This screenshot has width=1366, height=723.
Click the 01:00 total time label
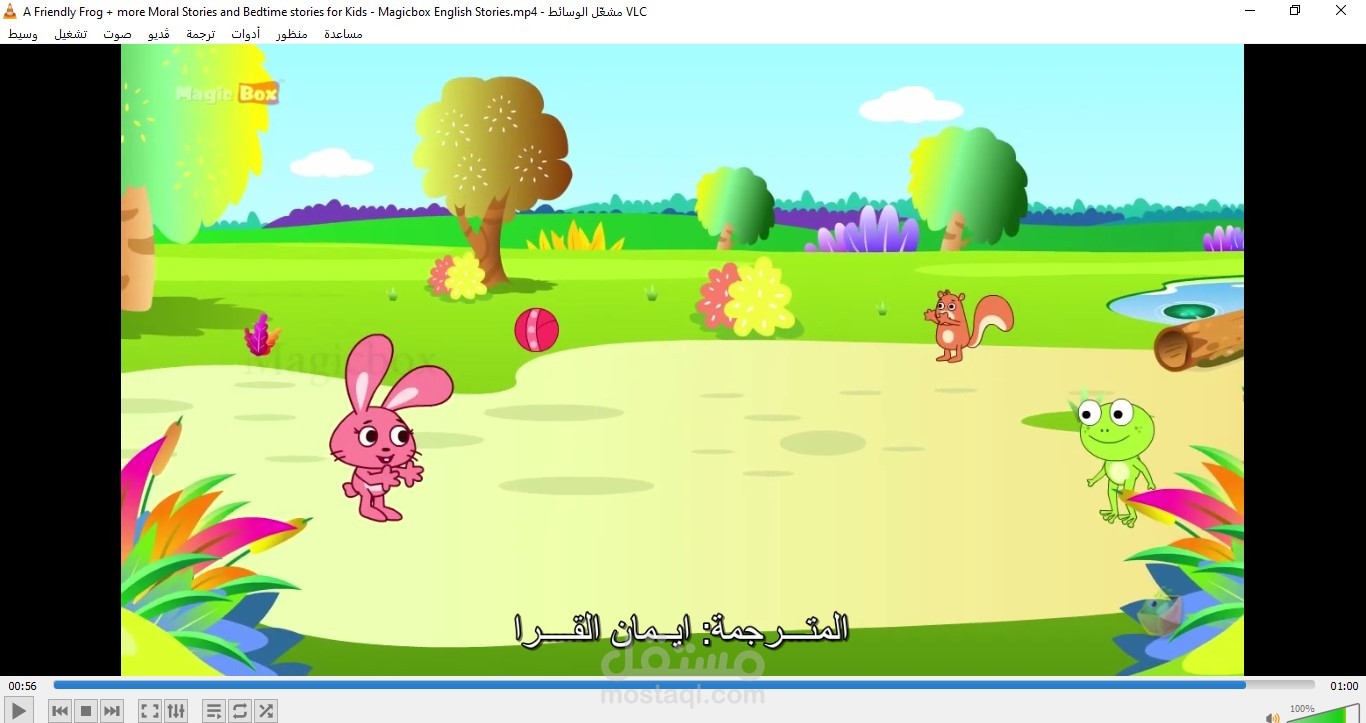coord(1344,686)
